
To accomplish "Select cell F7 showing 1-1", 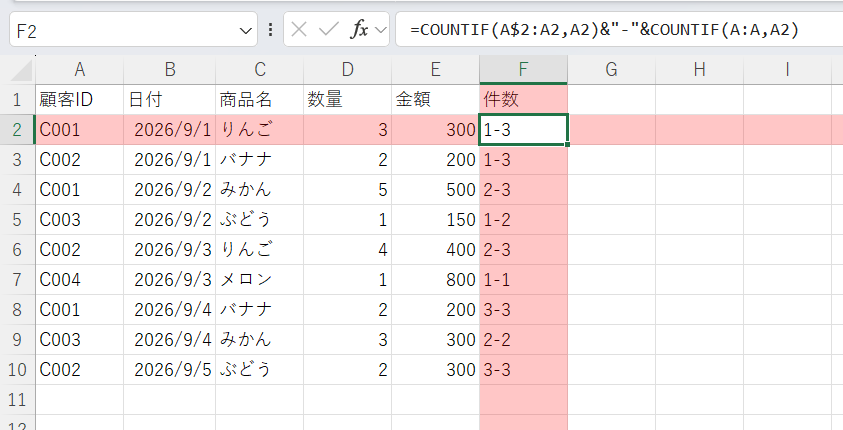I will coord(523,280).
